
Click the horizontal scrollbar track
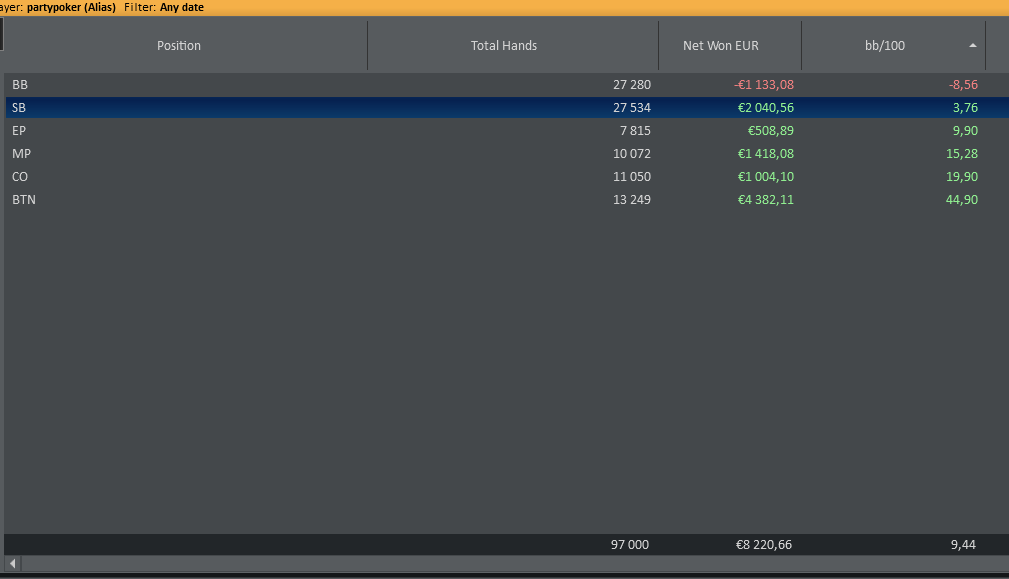pos(515,564)
